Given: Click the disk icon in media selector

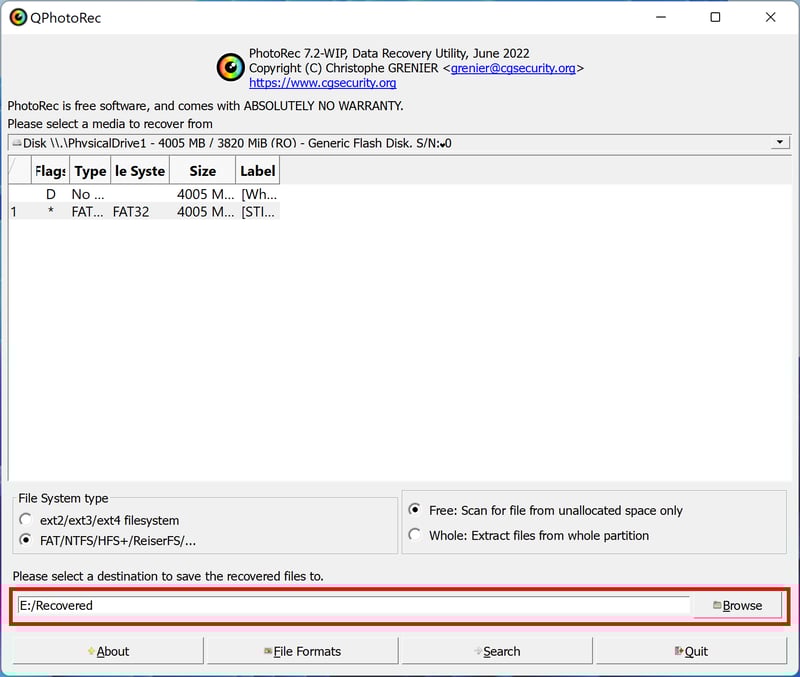Looking at the screenshot, I should (16, 144).
